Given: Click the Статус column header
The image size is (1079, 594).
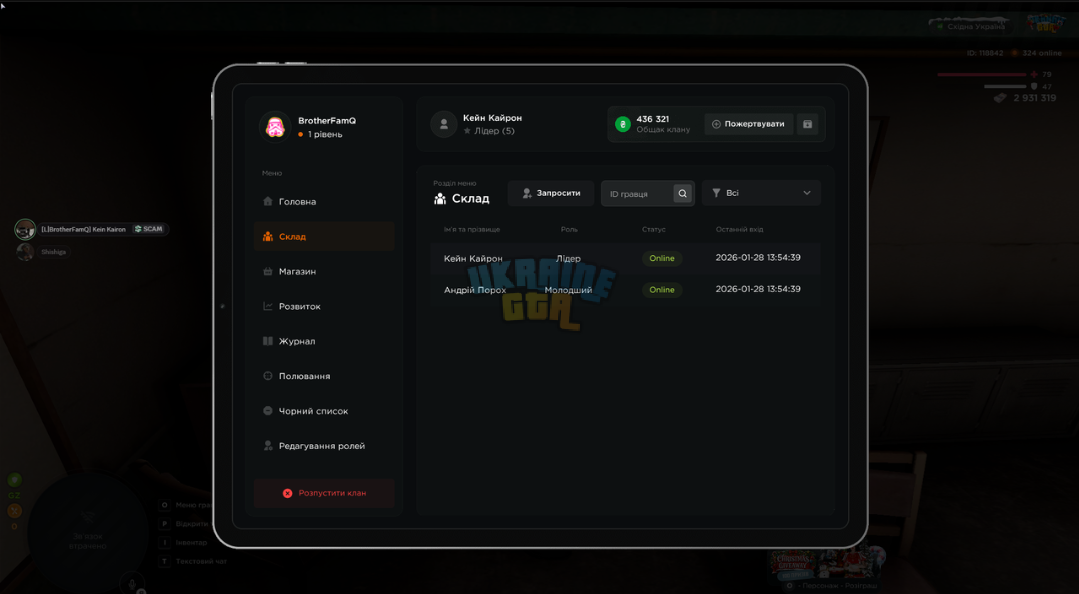Looking at the screenshot, I should click(x=654, y=229).
